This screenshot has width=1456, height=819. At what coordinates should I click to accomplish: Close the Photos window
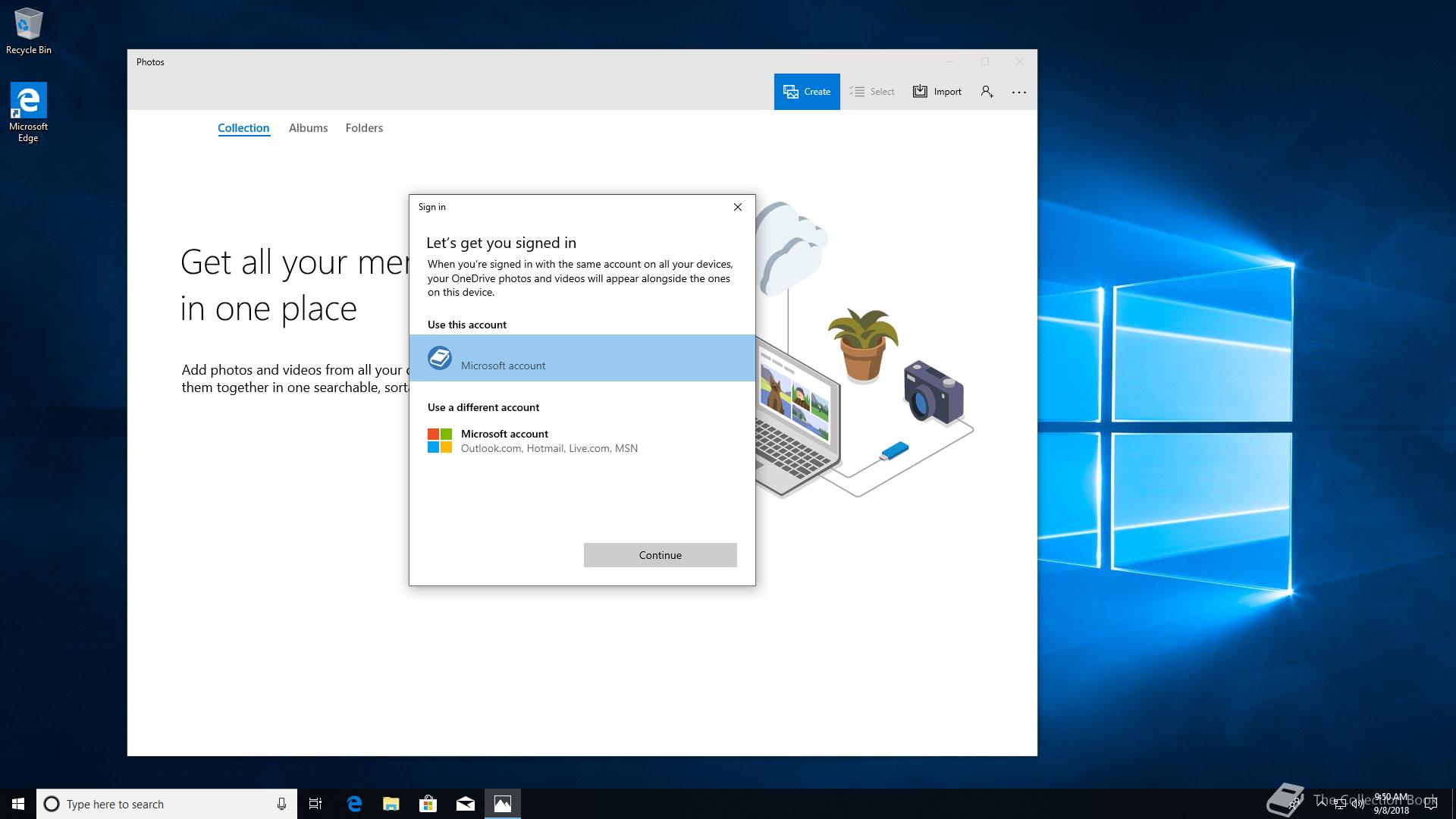(1020, 61)
